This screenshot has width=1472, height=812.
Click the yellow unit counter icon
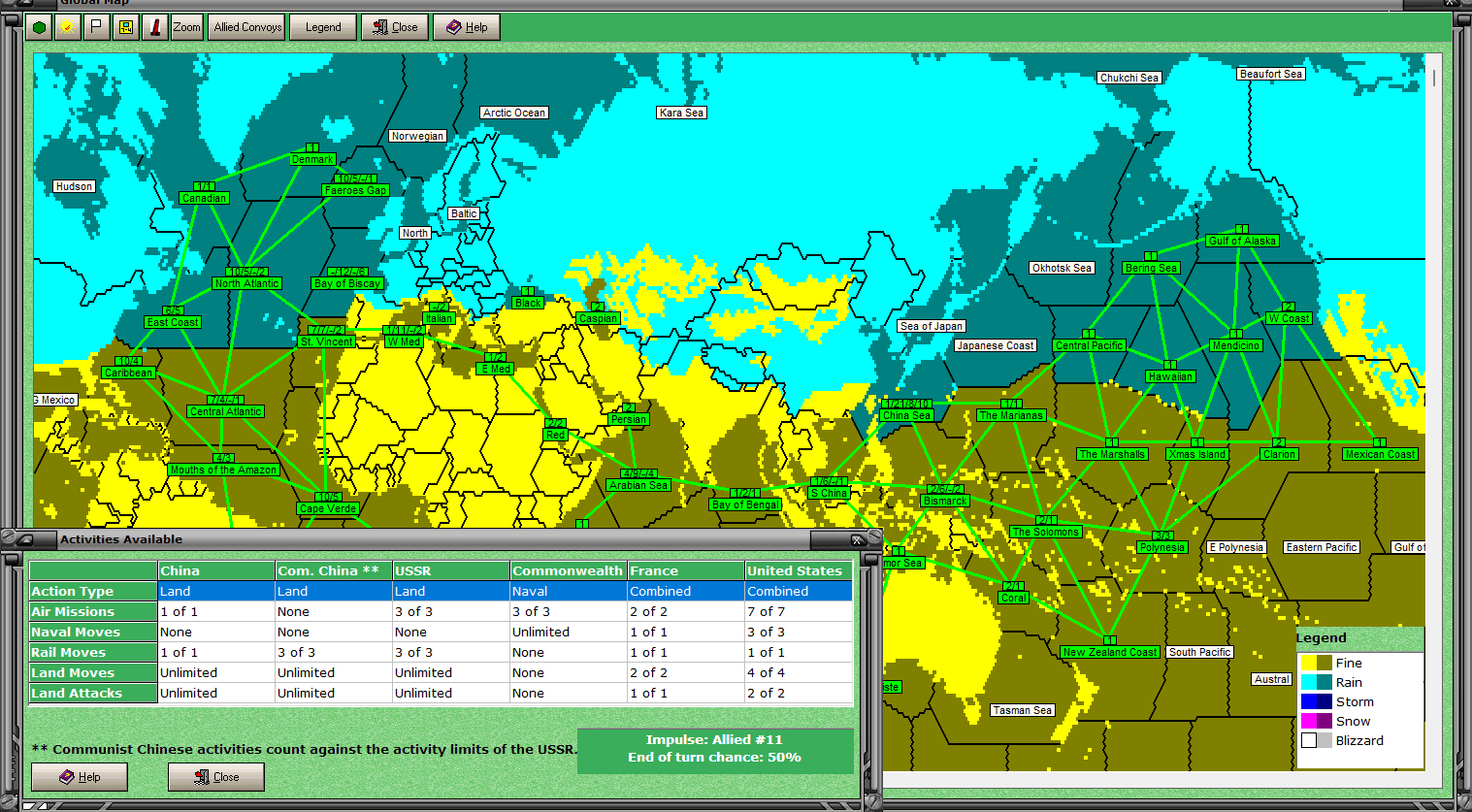pos(126,27)
